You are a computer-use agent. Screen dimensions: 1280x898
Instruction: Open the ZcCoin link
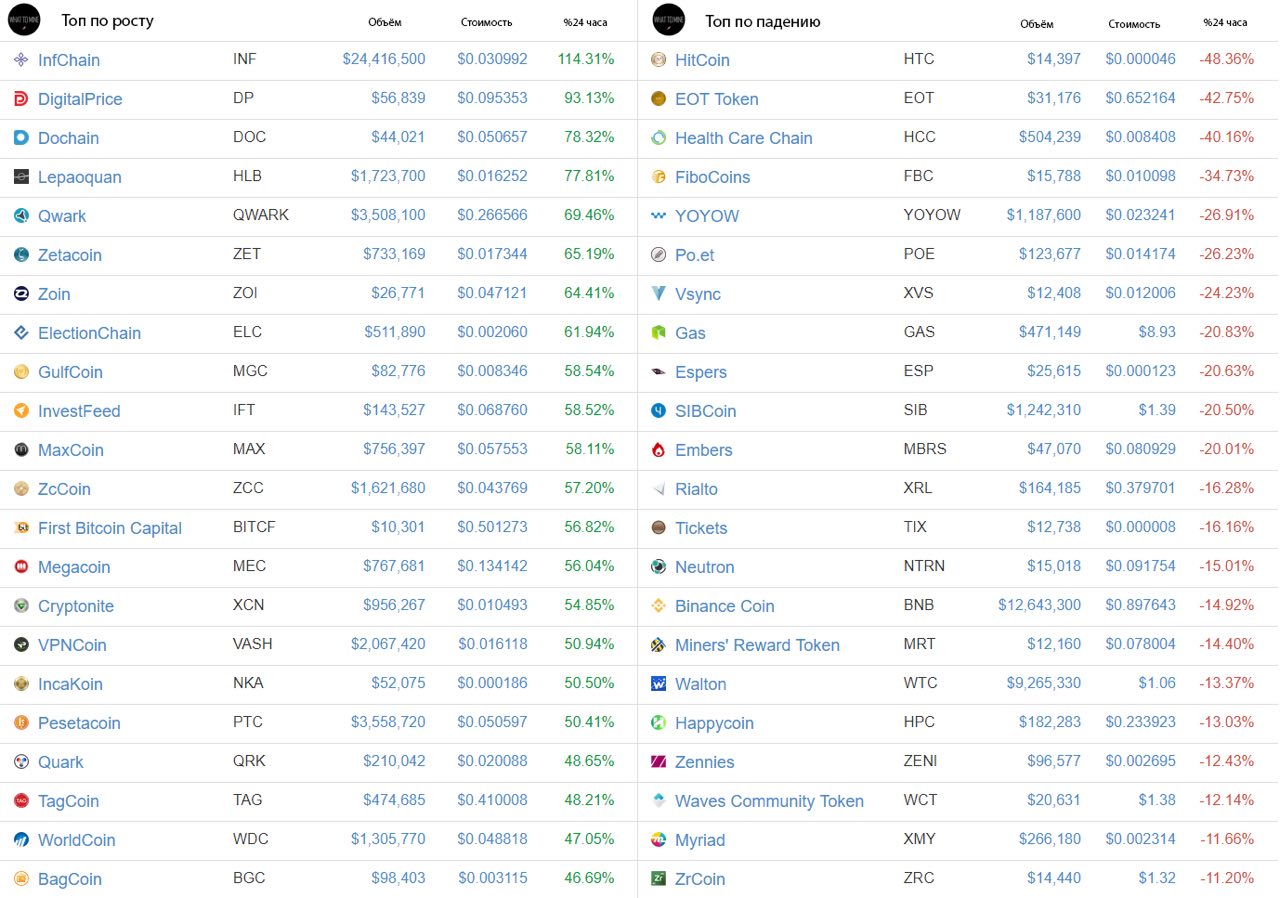(64, 489)
